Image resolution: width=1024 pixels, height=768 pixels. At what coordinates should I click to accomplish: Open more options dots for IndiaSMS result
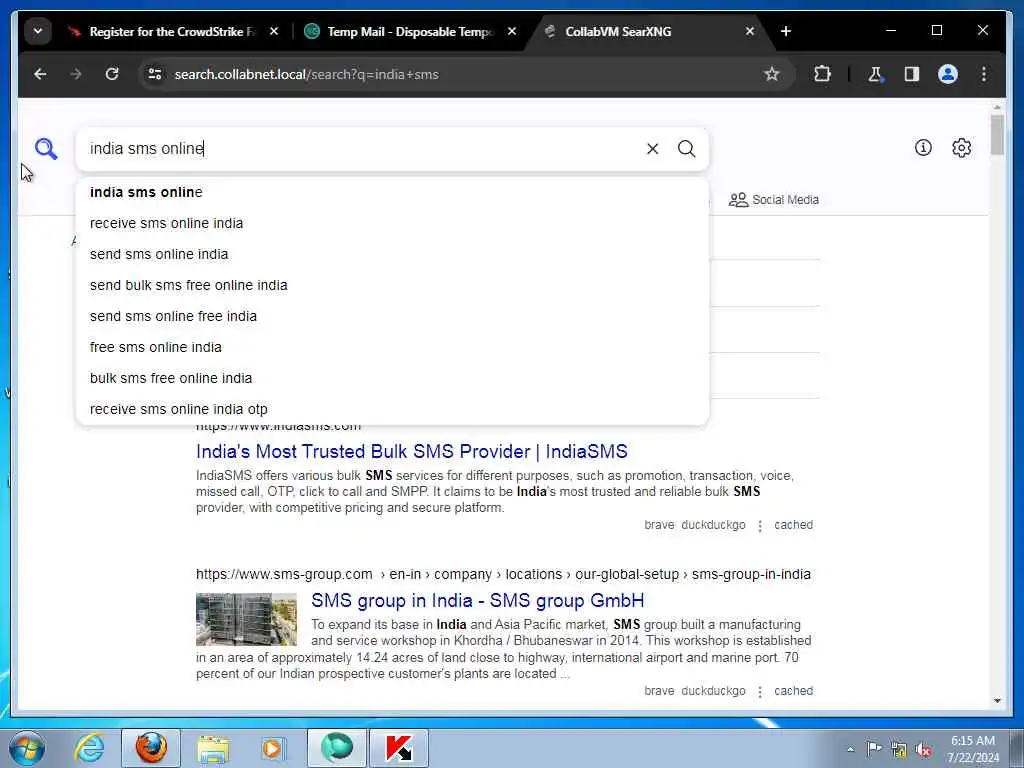pos(760,526)
